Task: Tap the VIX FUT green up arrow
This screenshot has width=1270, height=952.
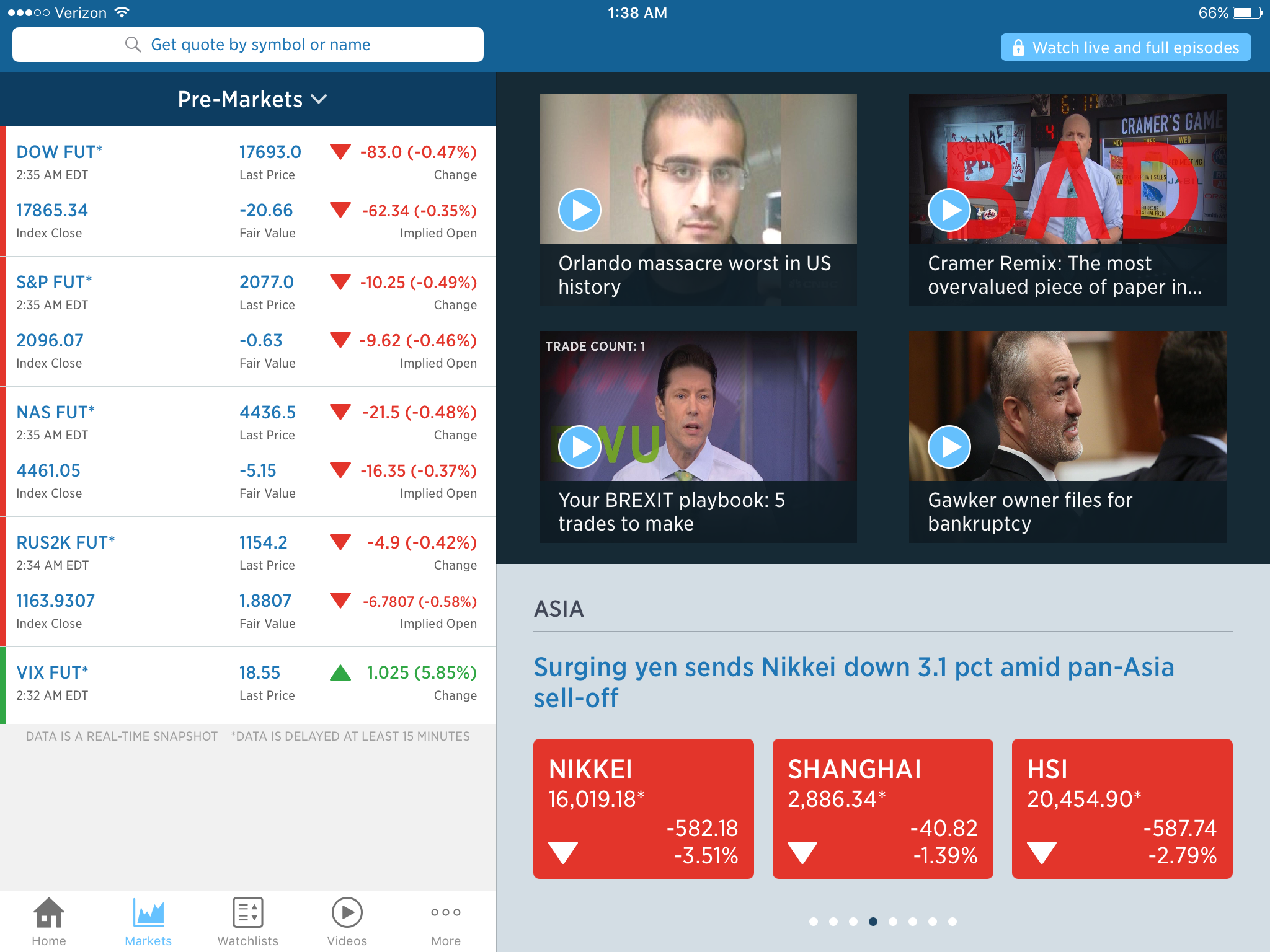Action: [x=340, y=672]
